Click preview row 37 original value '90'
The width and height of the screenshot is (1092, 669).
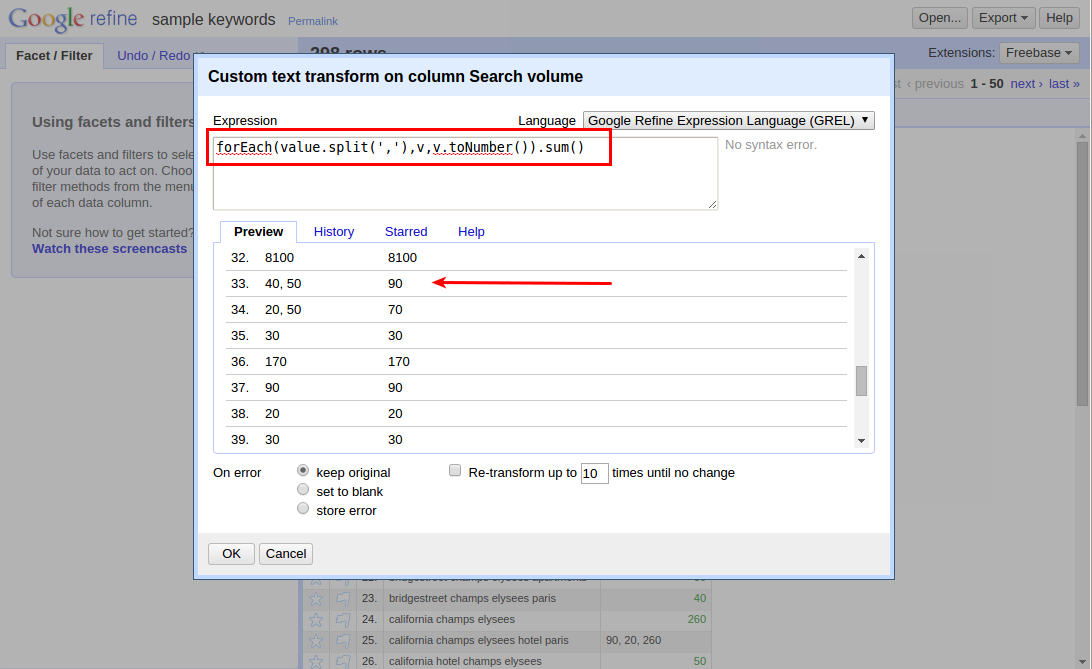[x=272, y=387]
